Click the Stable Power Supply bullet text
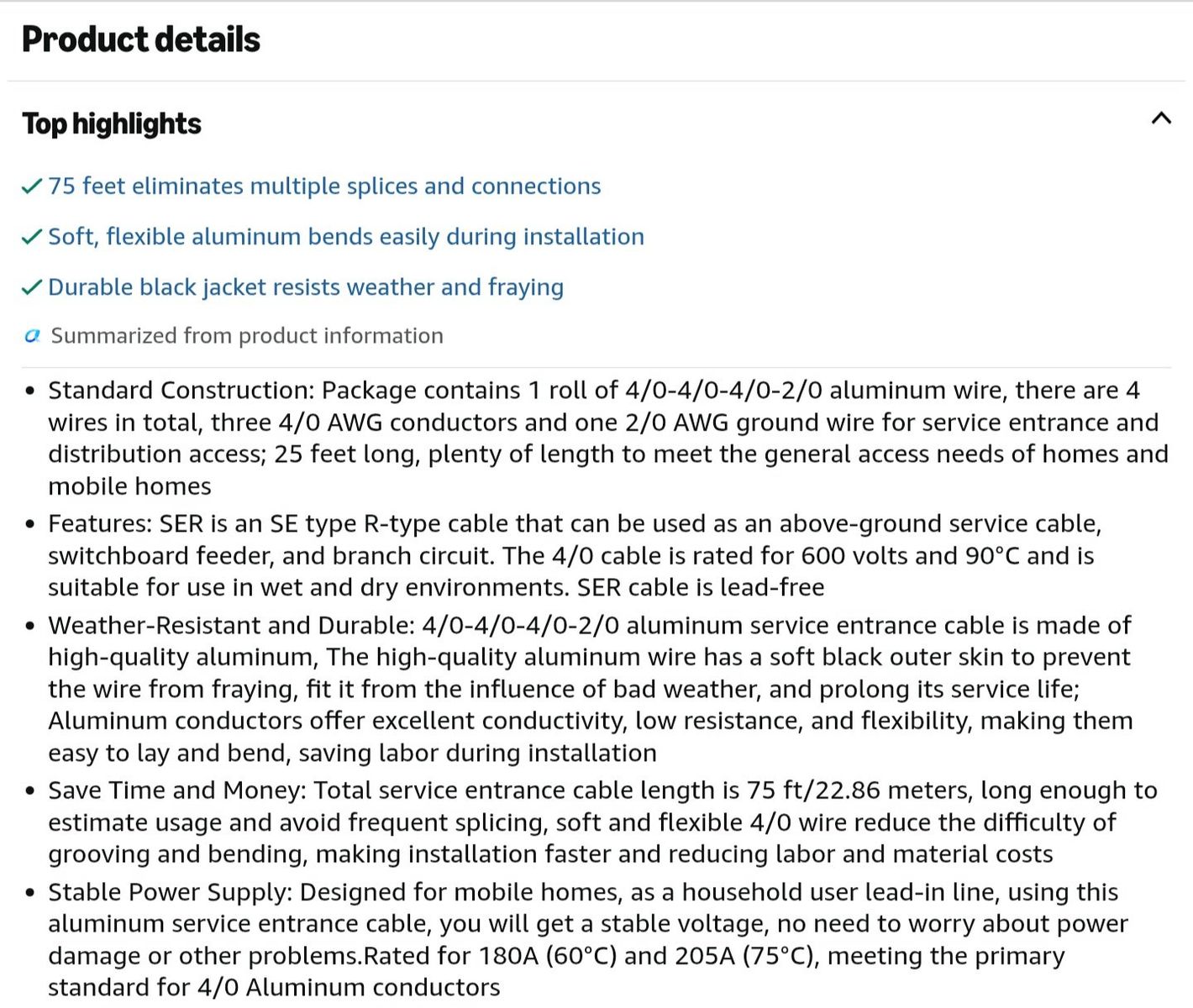 click(588, 939)
